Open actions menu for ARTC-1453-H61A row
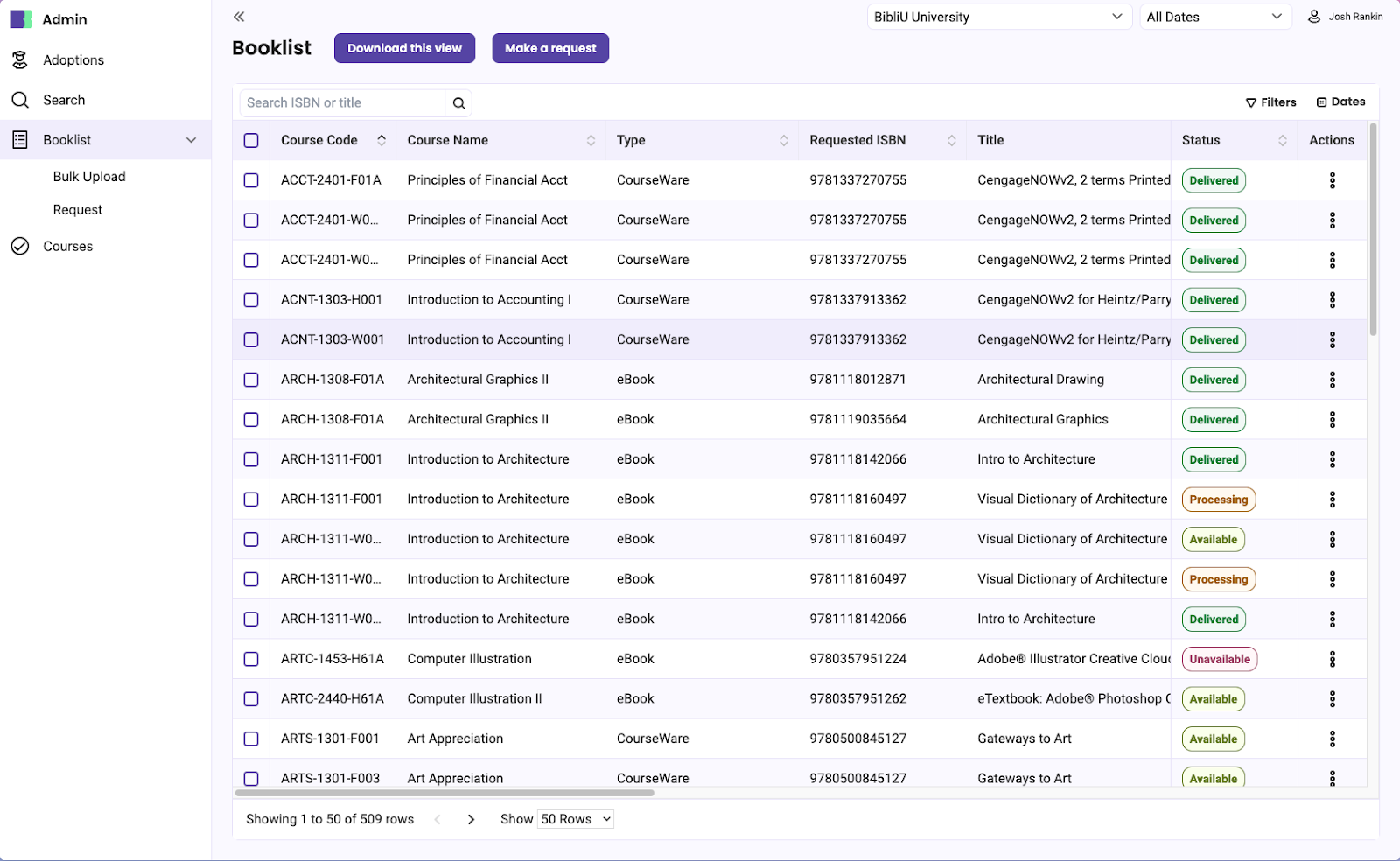This screenshot has width=1400, height=861. coord(1332,659)
